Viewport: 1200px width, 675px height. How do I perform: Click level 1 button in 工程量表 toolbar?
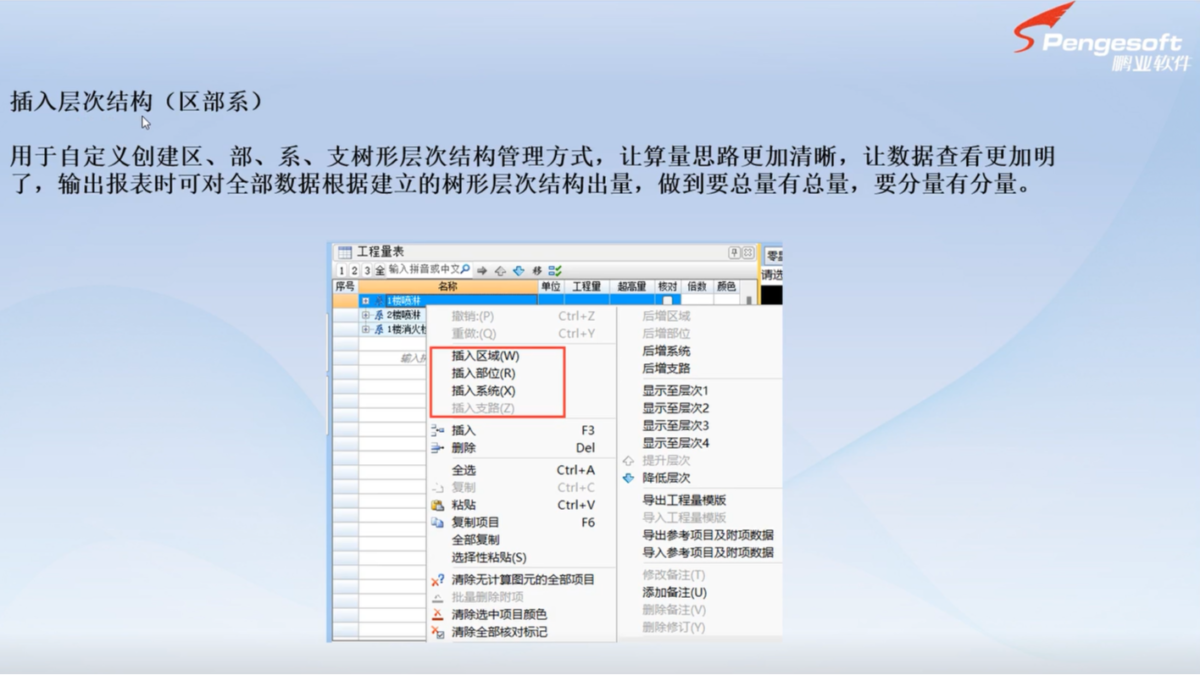tap(341, 271)
